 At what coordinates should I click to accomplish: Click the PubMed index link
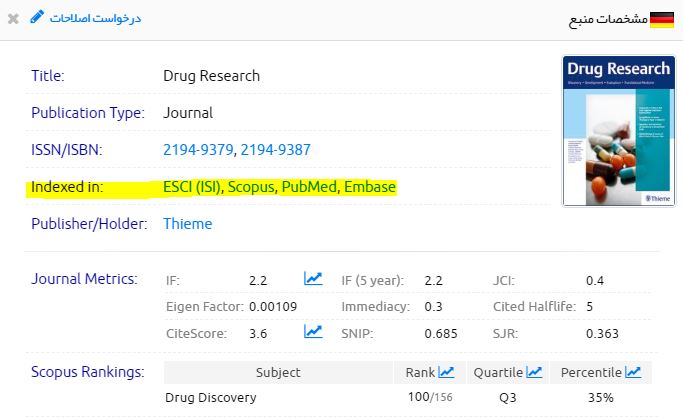click(310, 187)
